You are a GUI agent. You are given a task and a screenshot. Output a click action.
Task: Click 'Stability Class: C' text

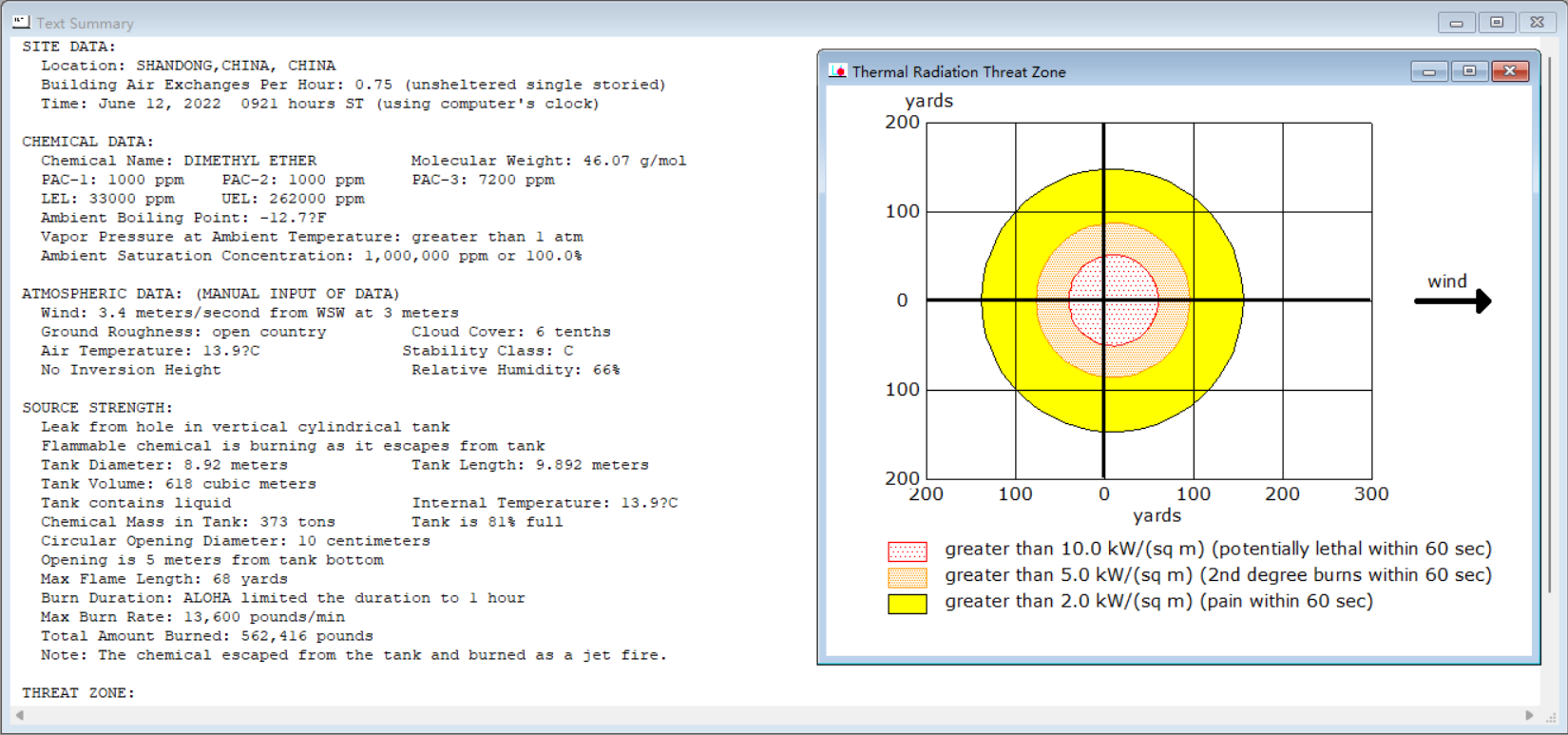488,351
